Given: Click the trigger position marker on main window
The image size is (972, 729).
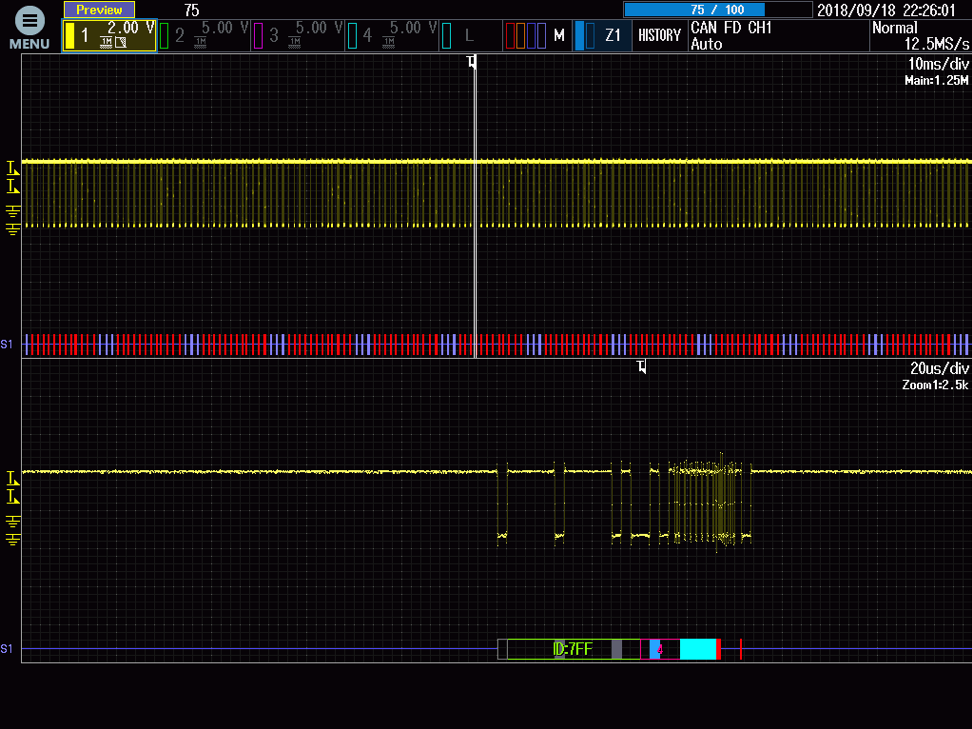Looking at the screenshot, I should pyautogui.click(x=472, y=62).
